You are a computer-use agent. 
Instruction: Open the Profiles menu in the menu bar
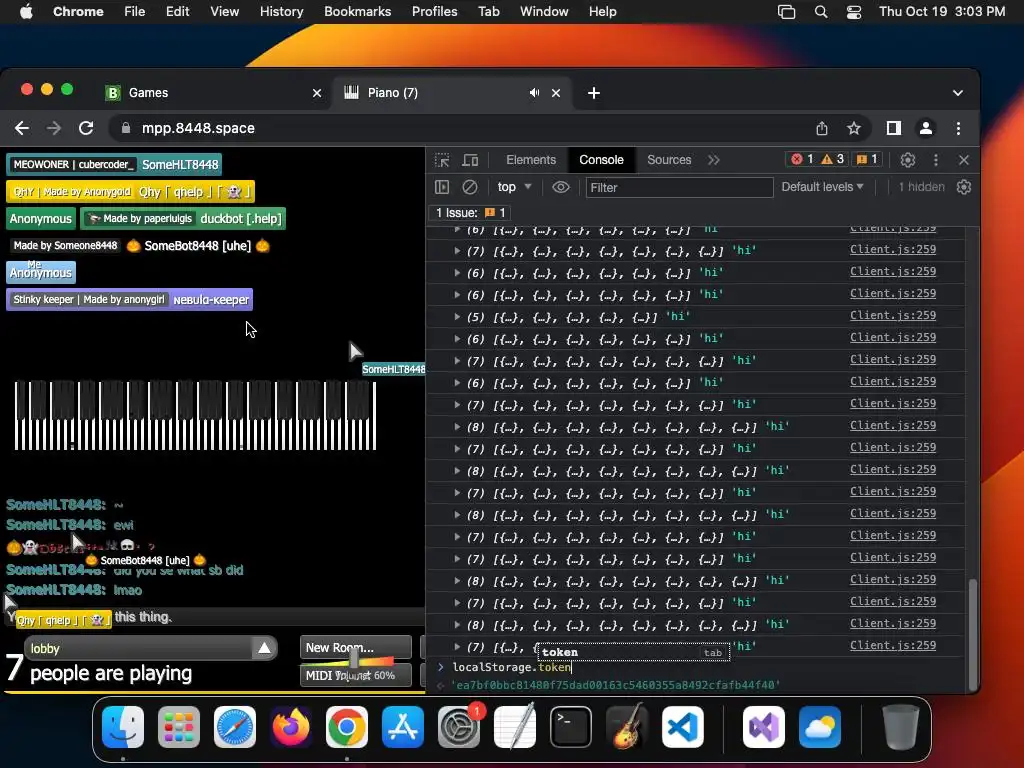434,11
